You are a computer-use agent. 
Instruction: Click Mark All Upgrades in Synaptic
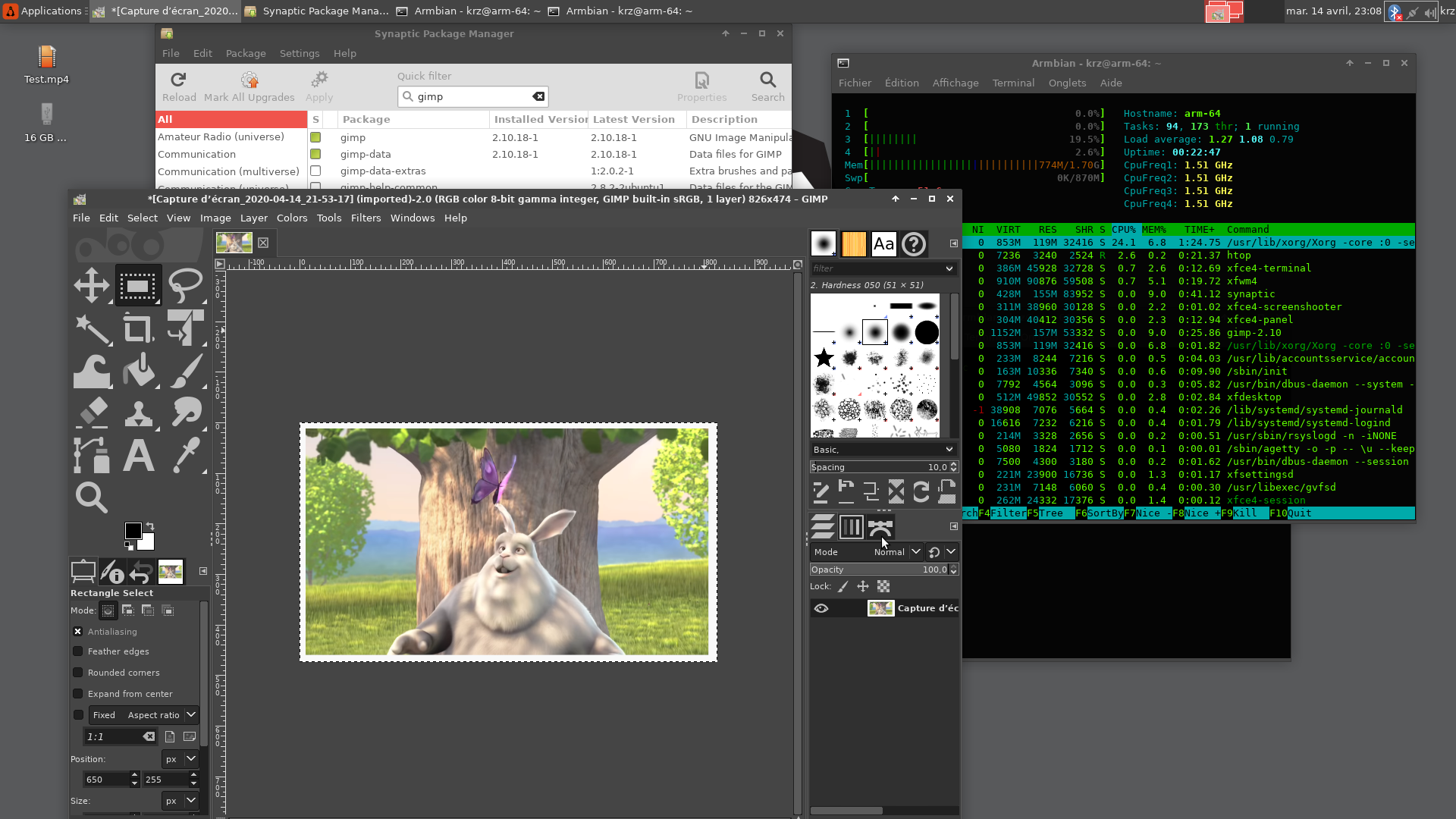[249, 86]
